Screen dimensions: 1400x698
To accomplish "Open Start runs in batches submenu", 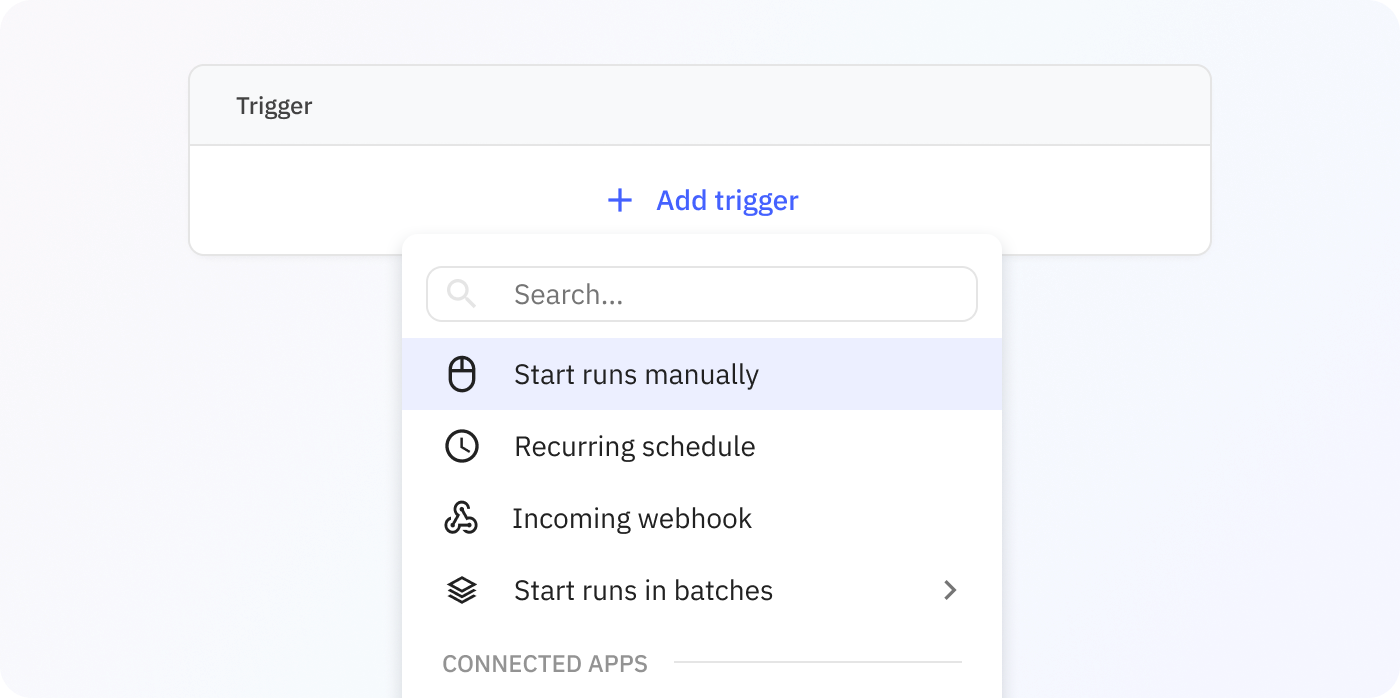I will pyautogui.click(x=702, y=590).
